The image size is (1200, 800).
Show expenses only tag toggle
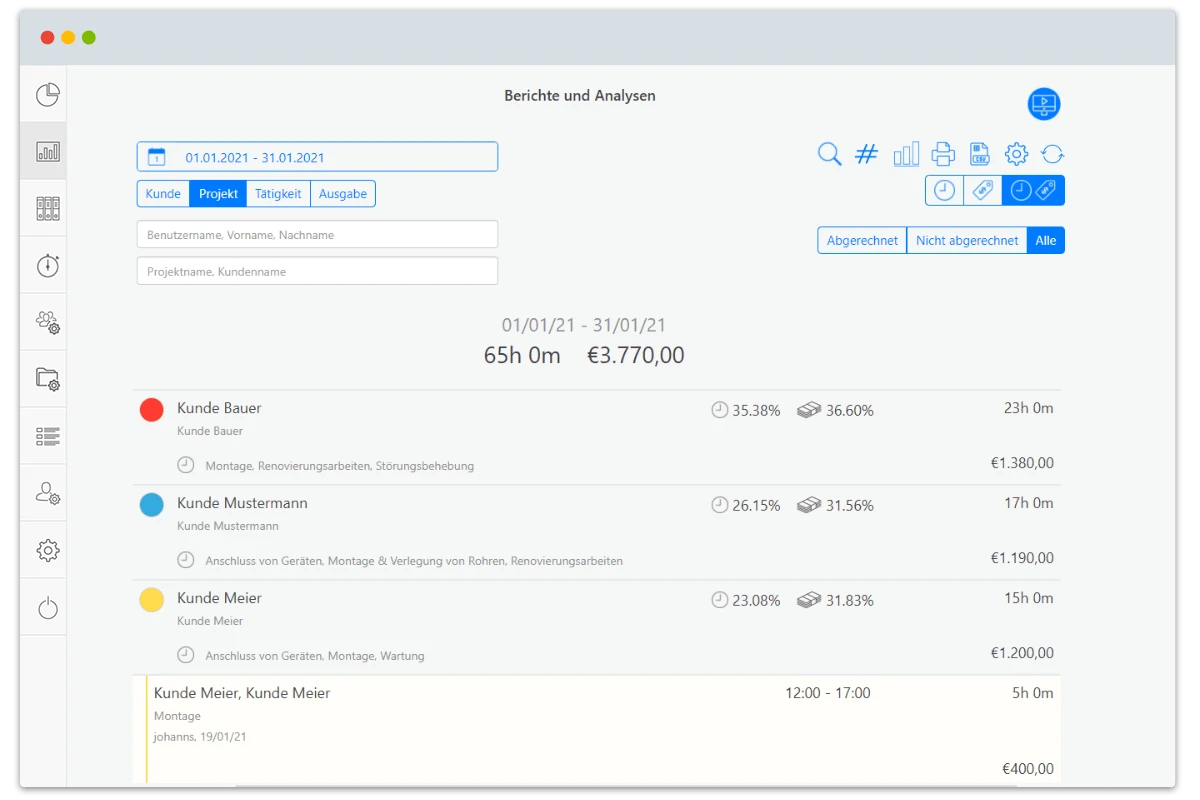point(983,190)
